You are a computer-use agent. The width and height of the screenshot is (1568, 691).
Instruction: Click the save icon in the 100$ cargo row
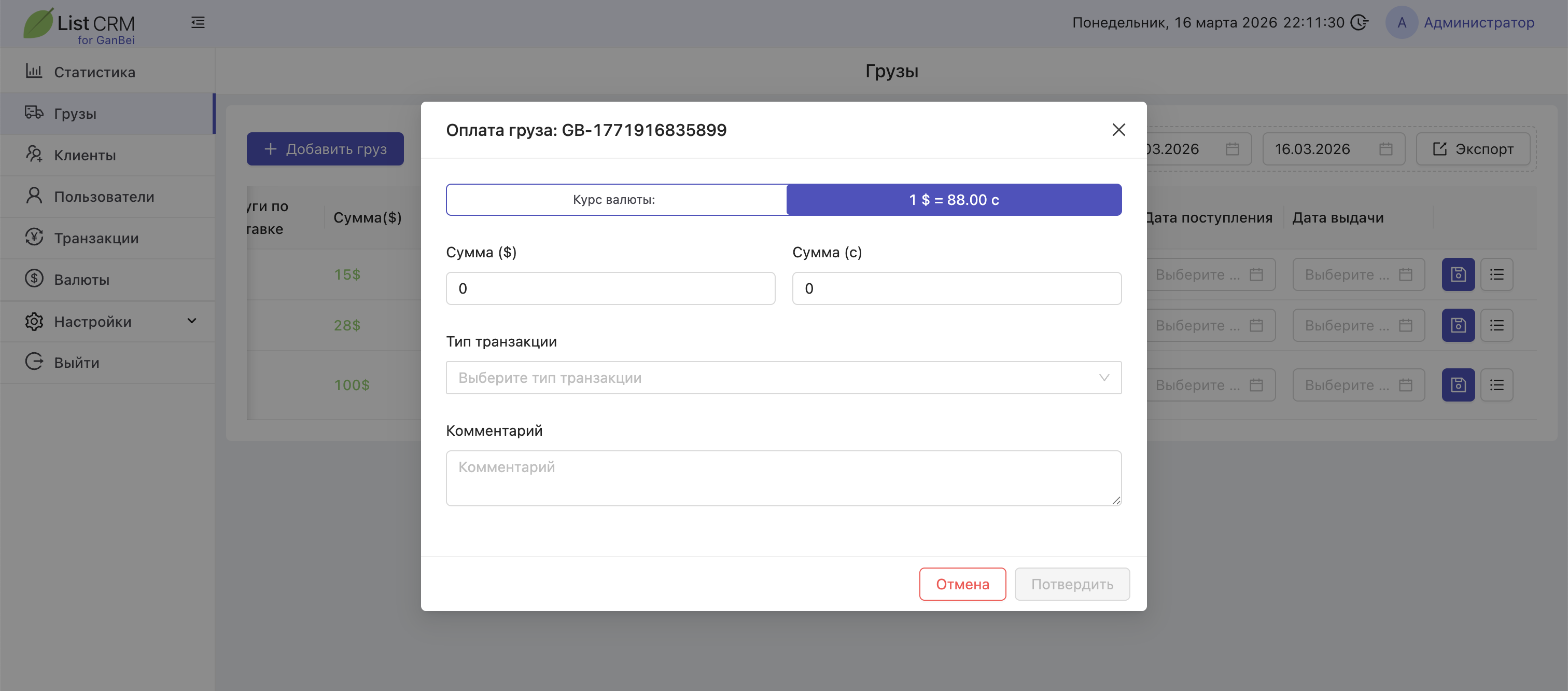1458,385
